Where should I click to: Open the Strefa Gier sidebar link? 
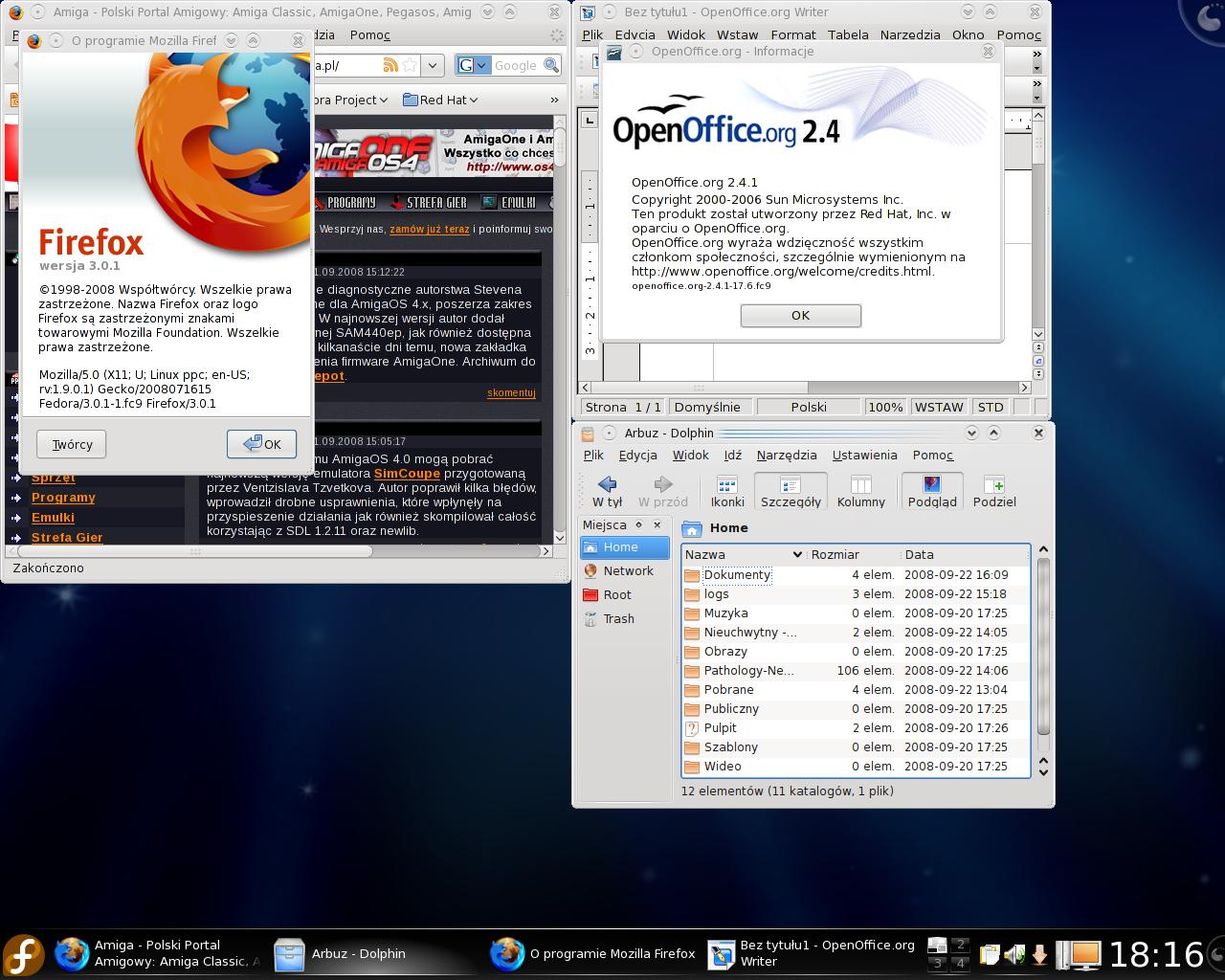point(67,537)
